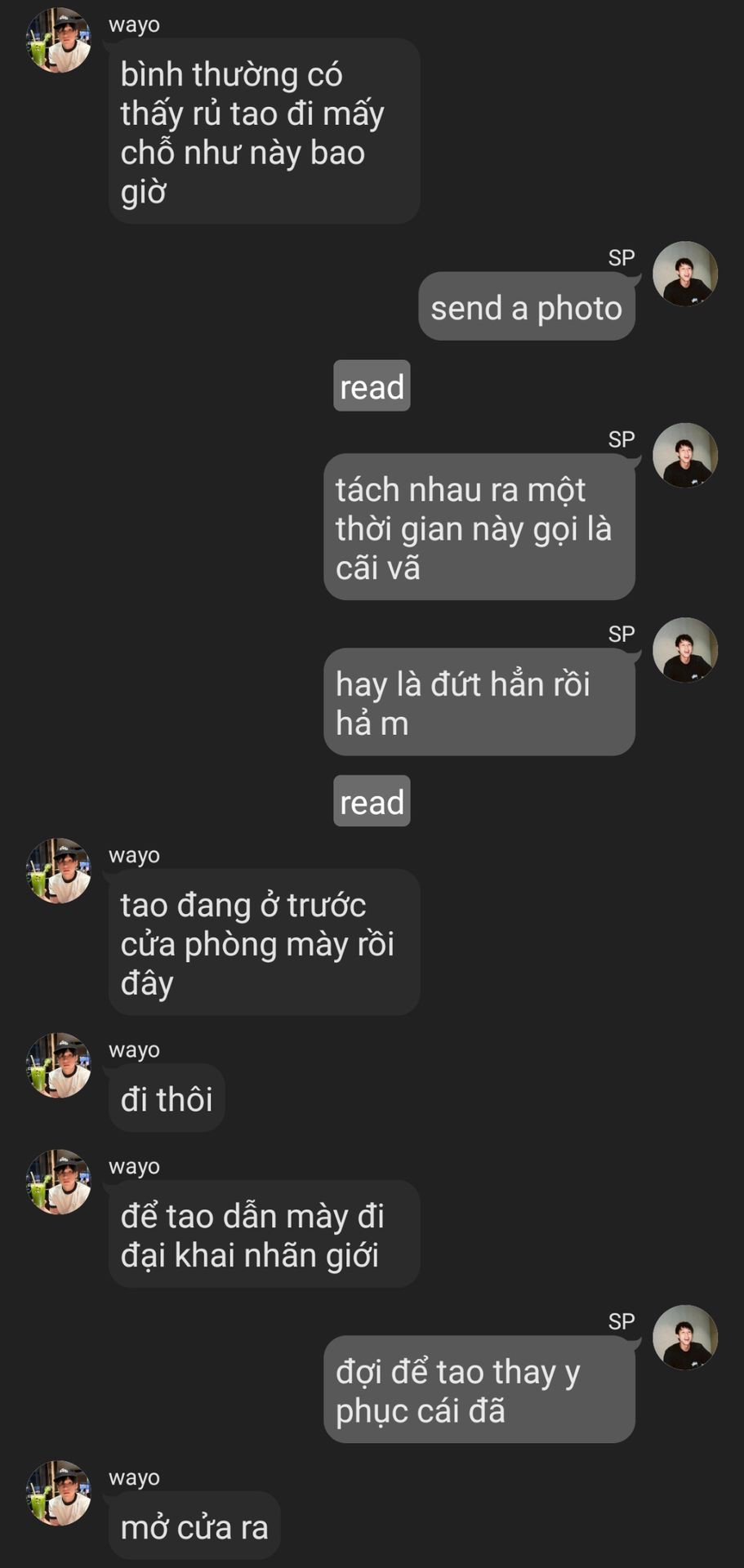Select the 'đại khai nhãn giới' message bubble
Screen dimensions: 744x1568
264,1234
